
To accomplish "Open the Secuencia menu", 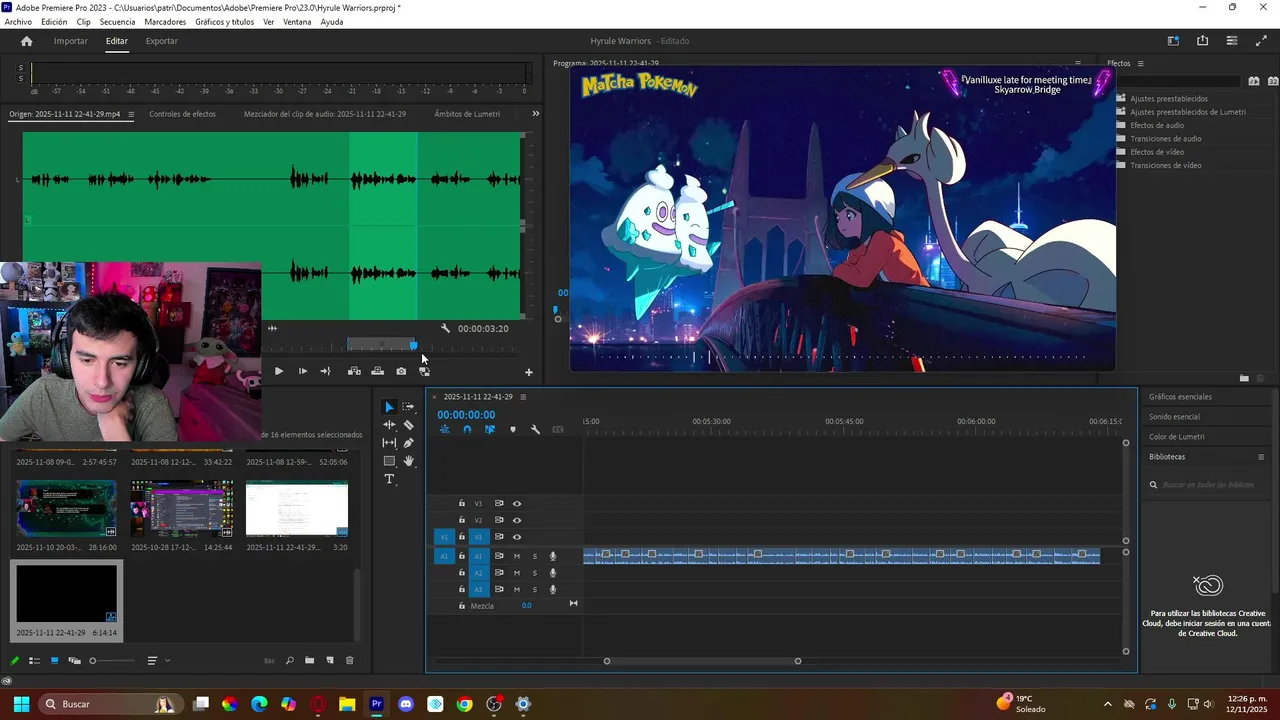I will (x=117, y=22).
